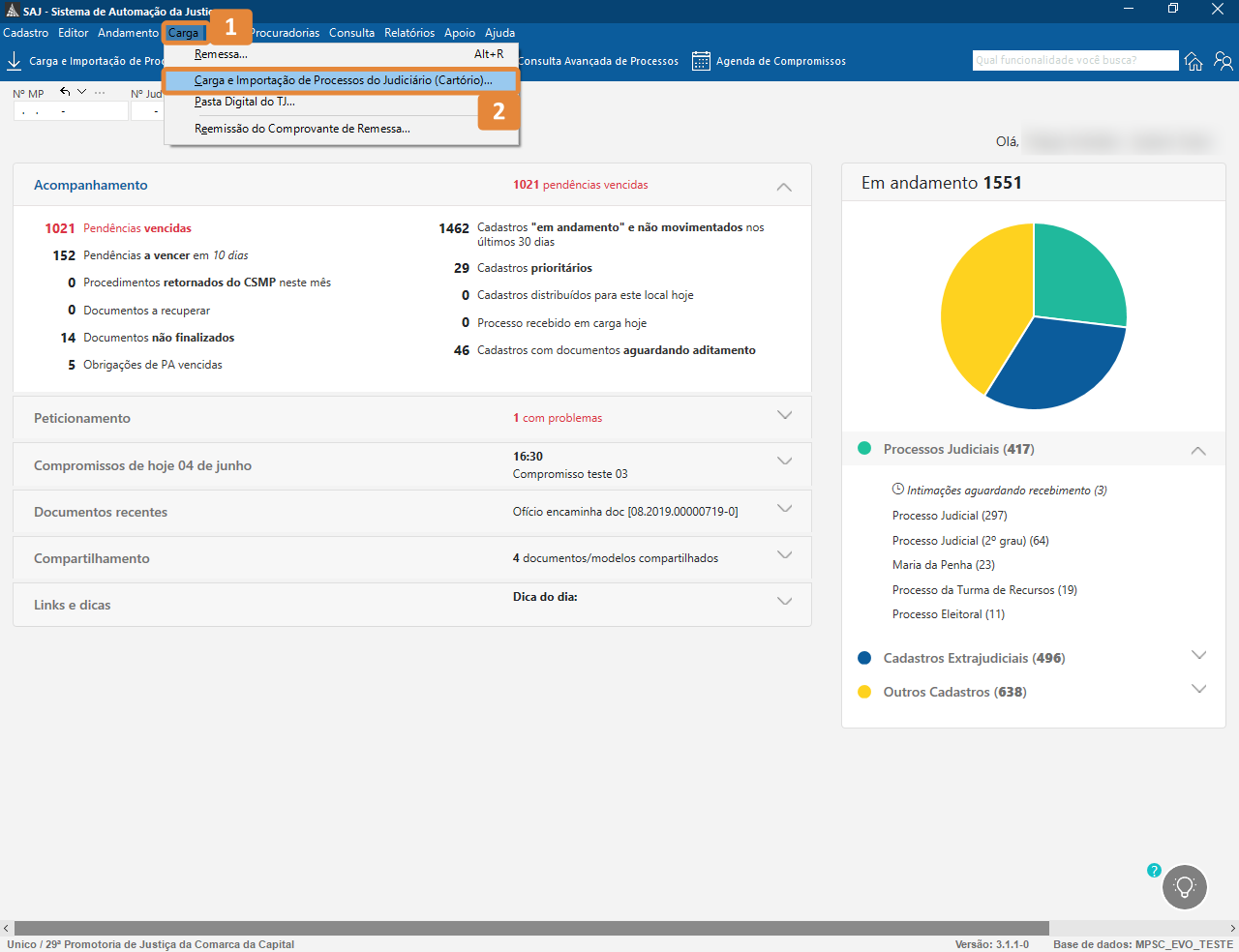Choose Carga e Importação de Processos do Judiciário (Cartório)

tap(342, 80)
